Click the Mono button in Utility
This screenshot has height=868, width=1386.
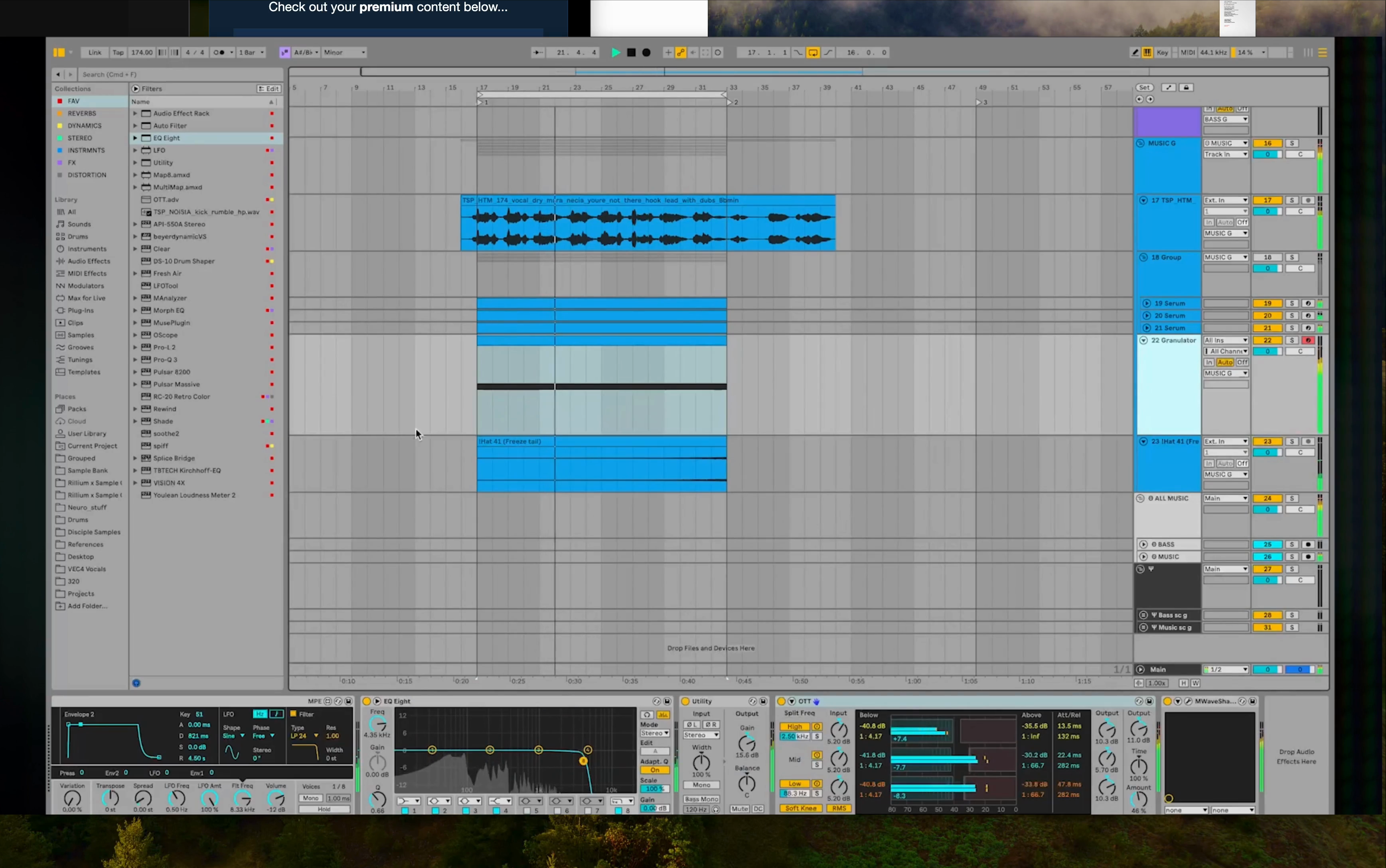[701, 785]
